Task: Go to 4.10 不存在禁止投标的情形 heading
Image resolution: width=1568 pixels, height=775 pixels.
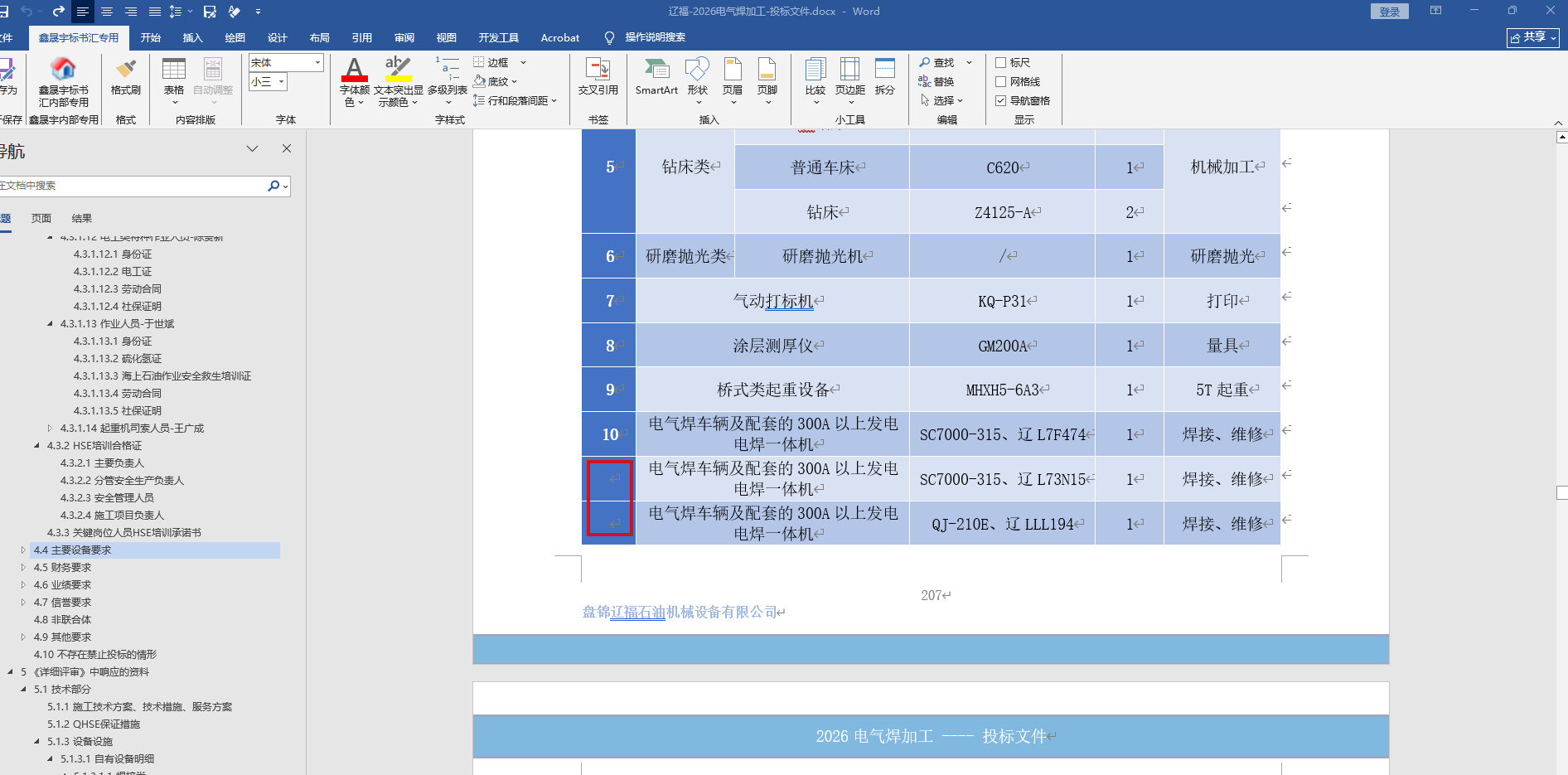Action: [x=95, y=655]
